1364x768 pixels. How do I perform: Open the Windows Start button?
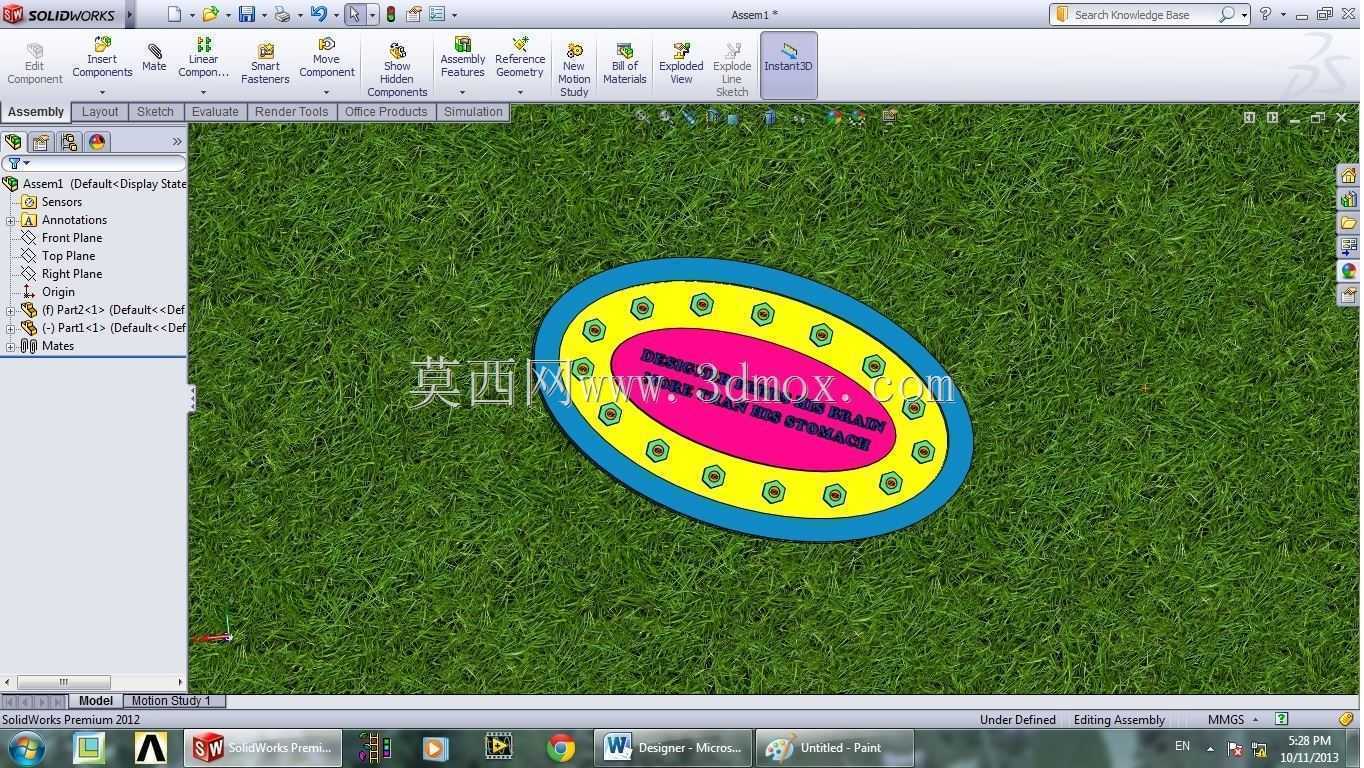(28, 747)
